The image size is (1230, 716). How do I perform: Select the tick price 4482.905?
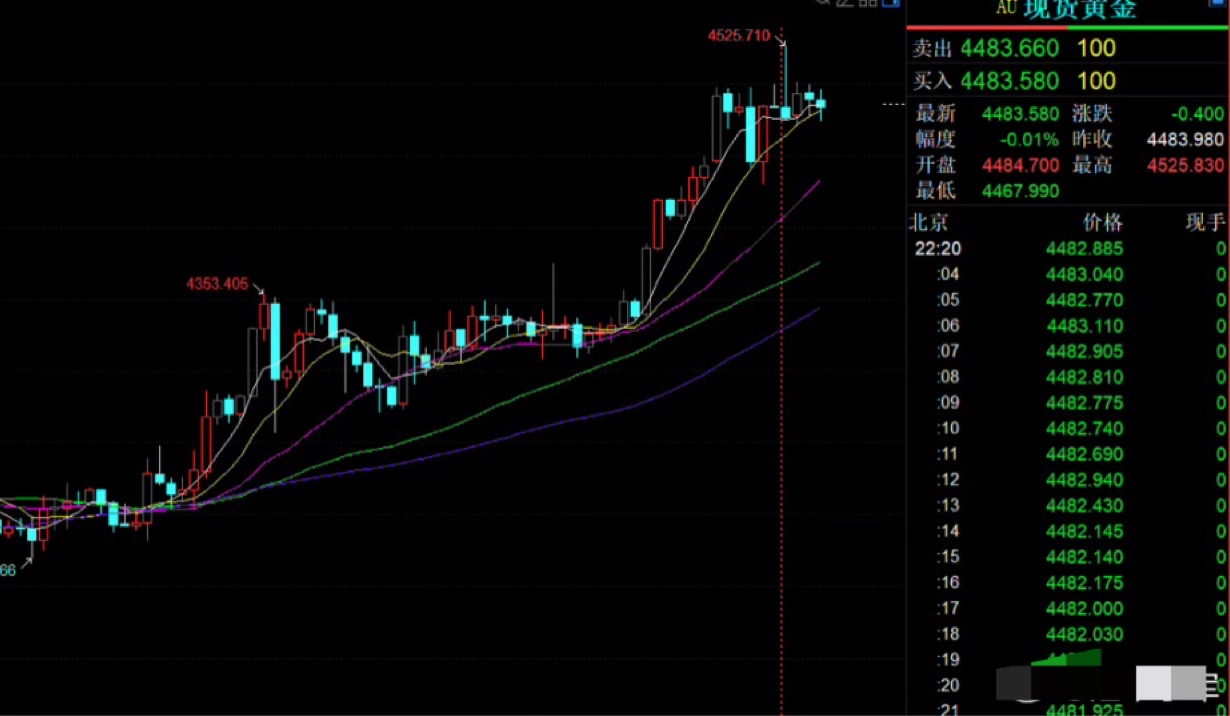(x=1085, y=352)
